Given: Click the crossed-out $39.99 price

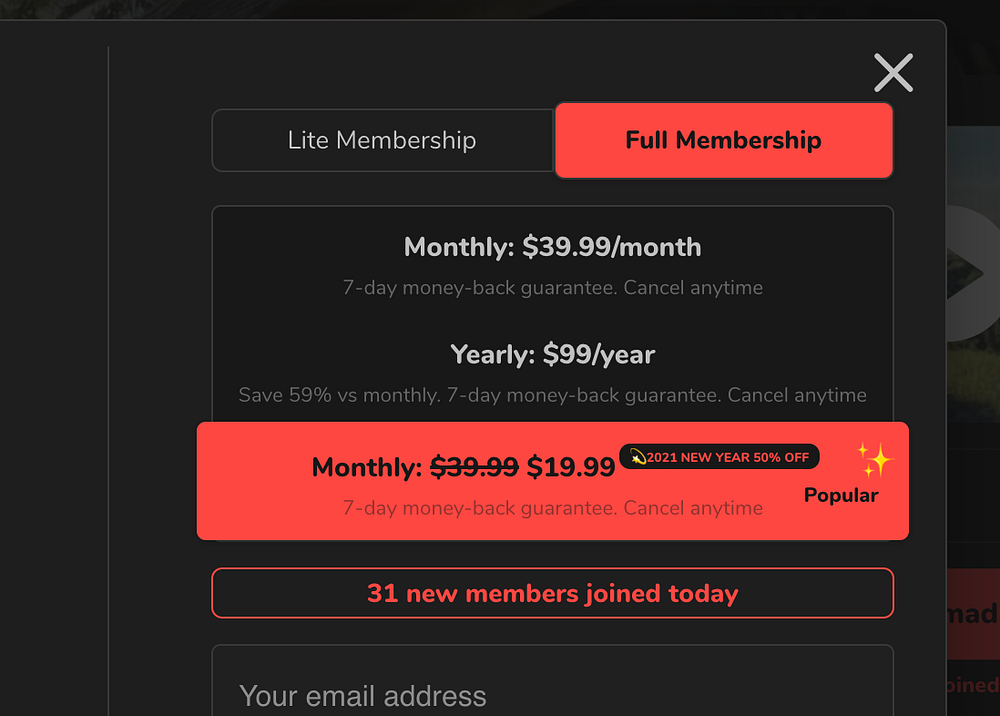Looking at the screenshot, I should [x=474, y=467].
